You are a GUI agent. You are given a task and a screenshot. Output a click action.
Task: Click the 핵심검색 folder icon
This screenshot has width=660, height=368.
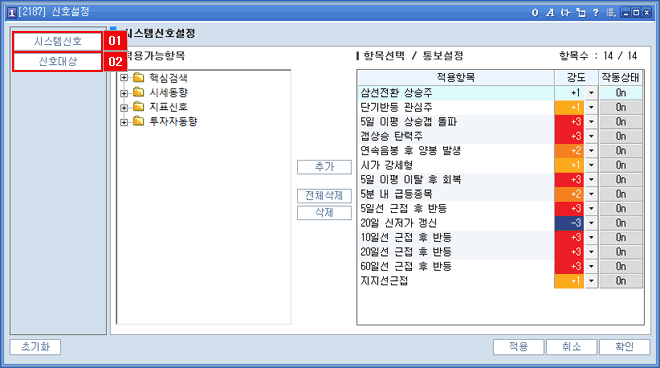click(138, 77)
